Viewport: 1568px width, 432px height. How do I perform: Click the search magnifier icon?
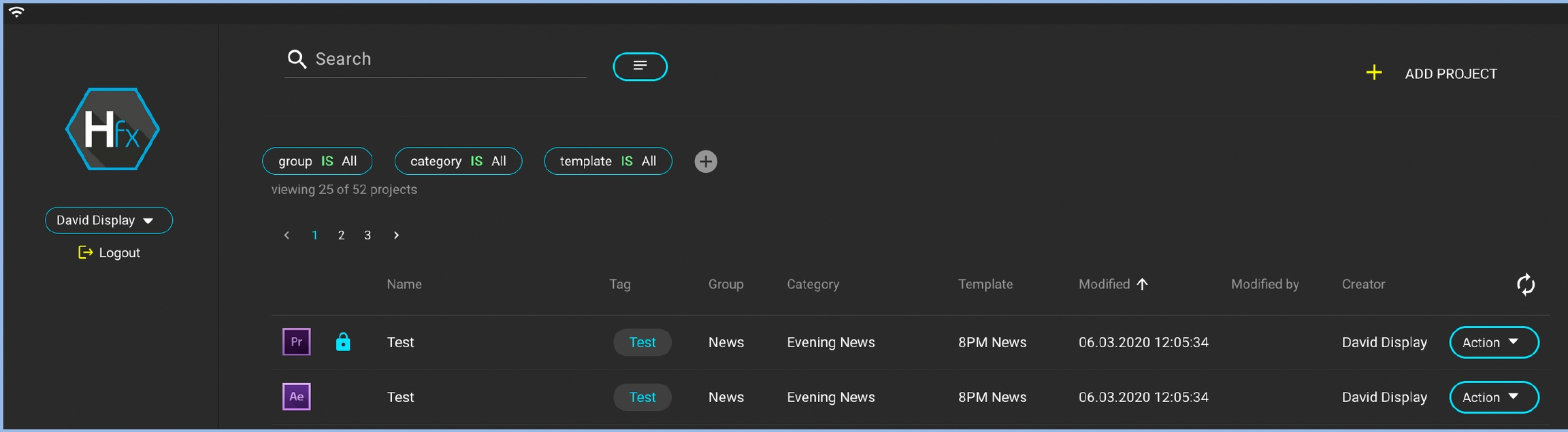[297, 59]
